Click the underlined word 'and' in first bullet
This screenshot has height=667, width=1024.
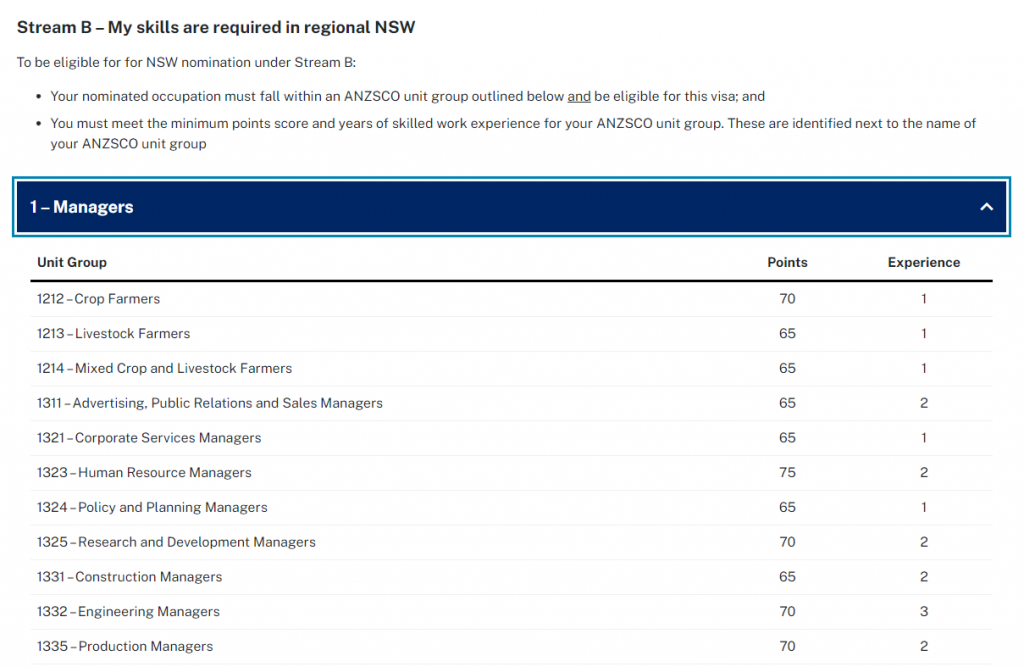pyautogui.click(x=579, y=97)
